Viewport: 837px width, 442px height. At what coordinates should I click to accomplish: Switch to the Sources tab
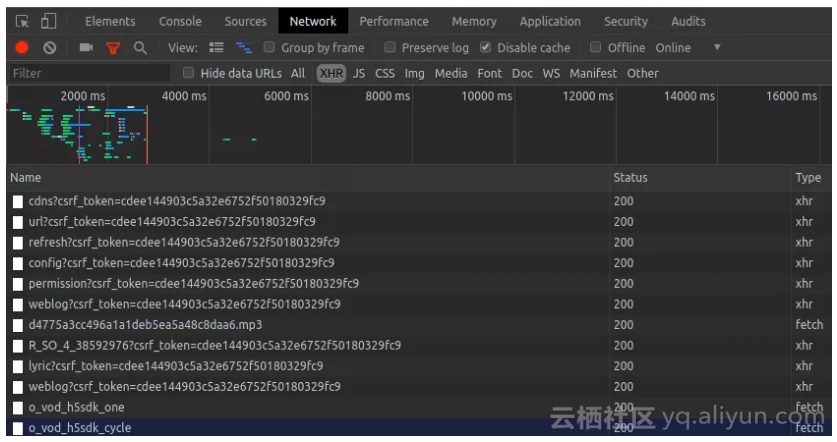pyautogui.click(x=245, y=21)
